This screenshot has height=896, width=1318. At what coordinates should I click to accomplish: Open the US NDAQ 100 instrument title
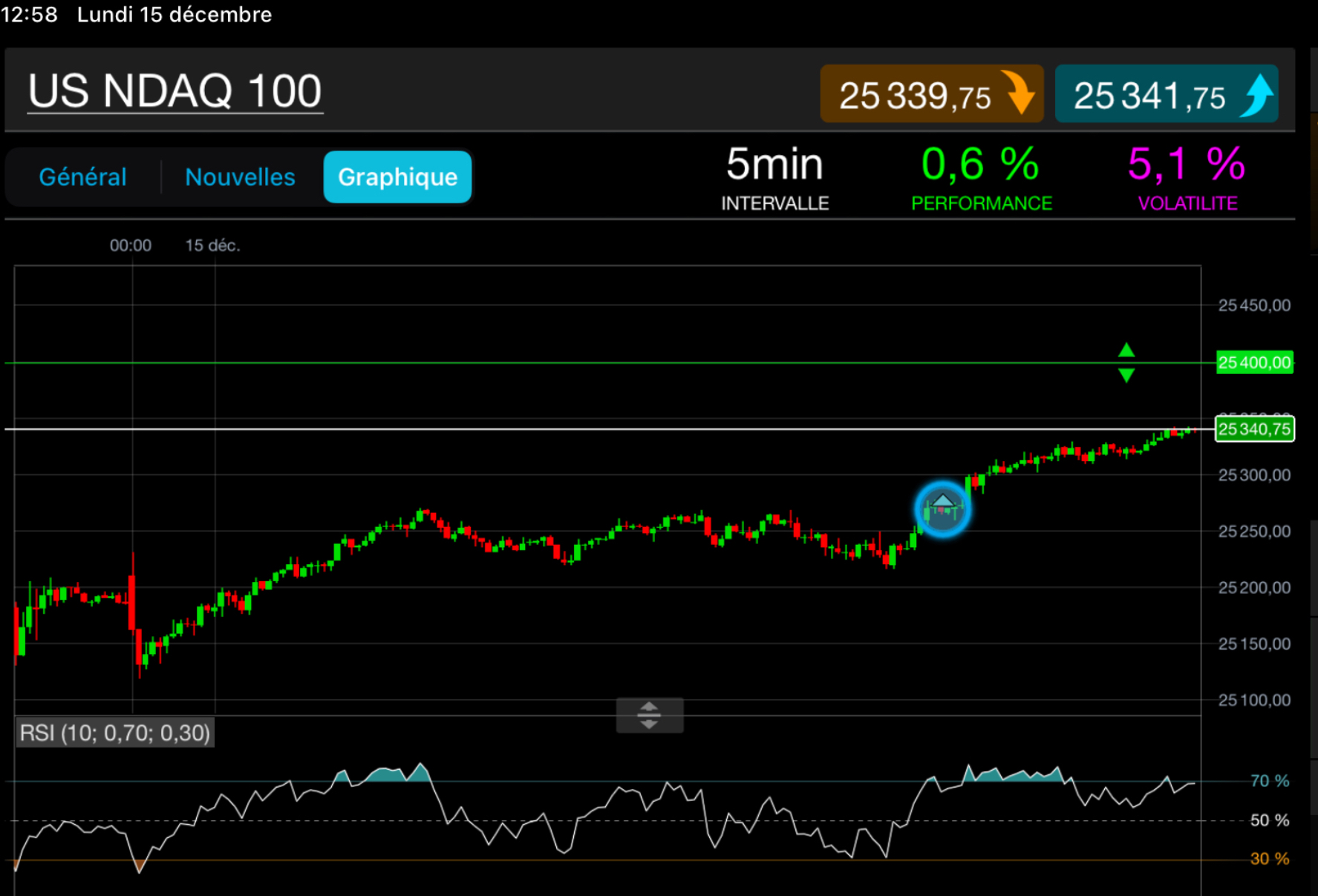pyautogui.click(x=175, y=91)
